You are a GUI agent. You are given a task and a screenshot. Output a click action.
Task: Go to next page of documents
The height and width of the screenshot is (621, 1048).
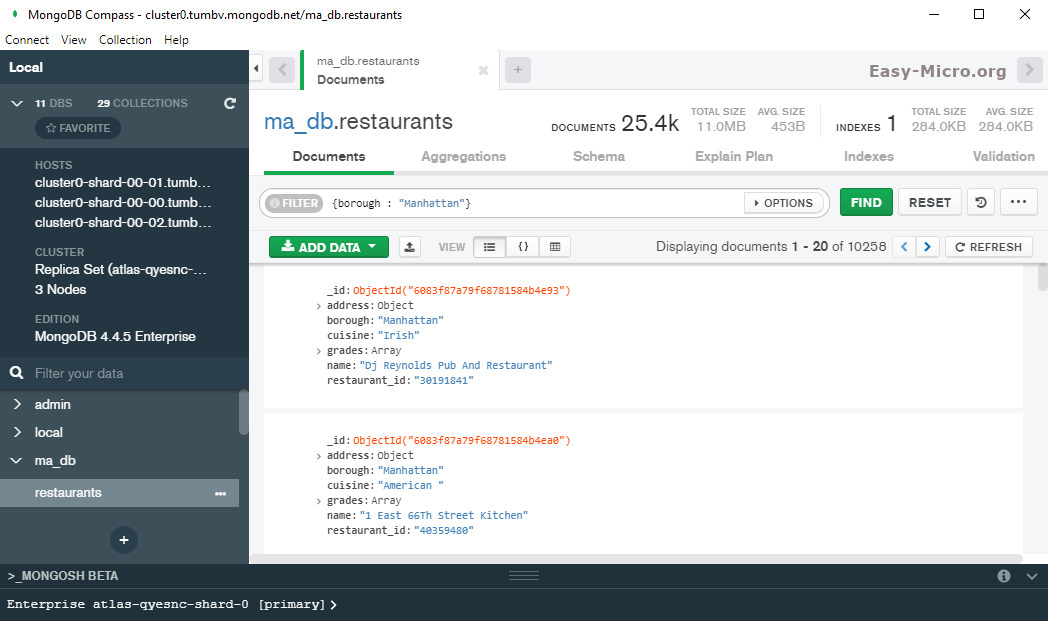pyautogui.click(x=928, y=247)
